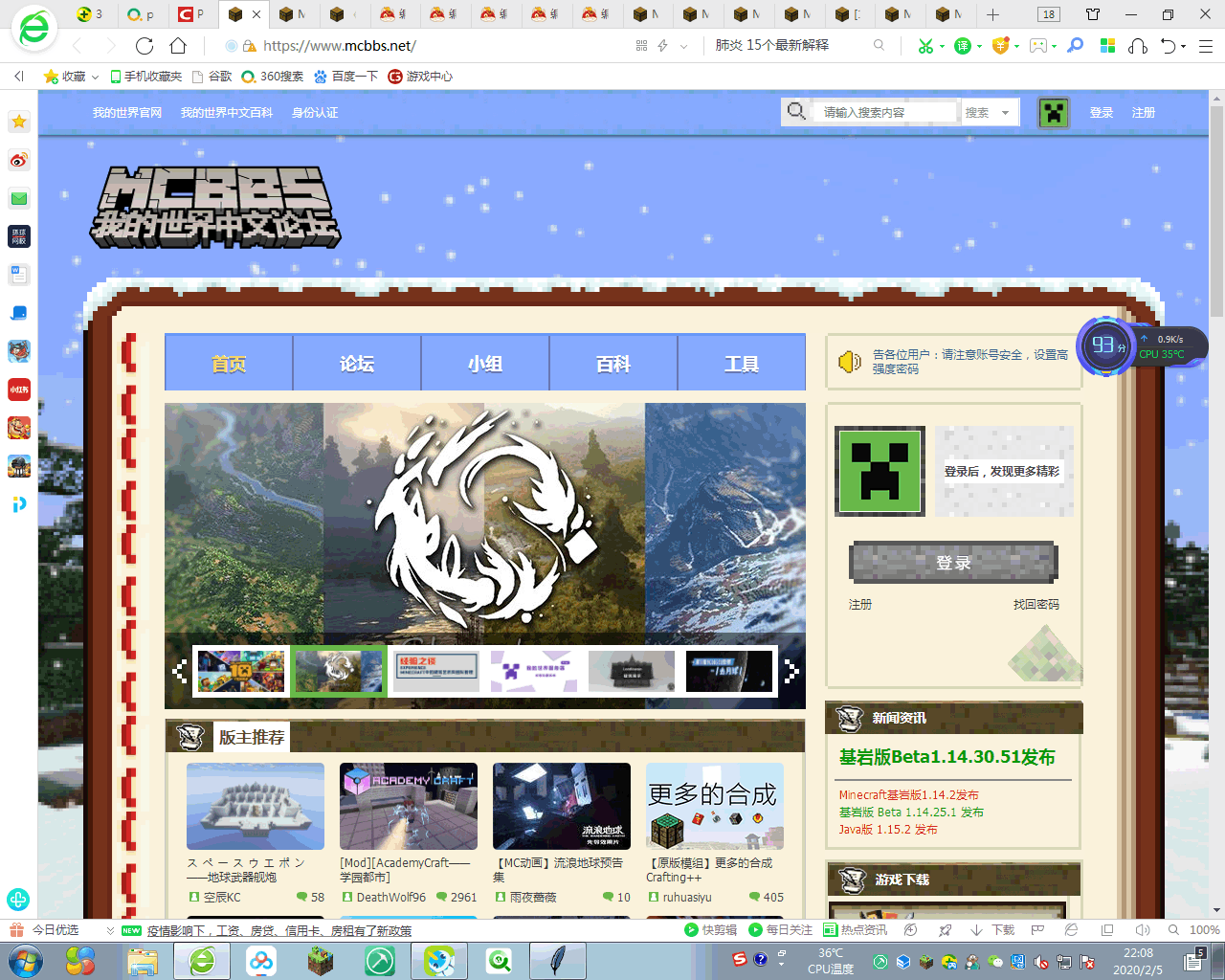
Task: Click the quill feather taskbar icon
Action: click(558, 961)
